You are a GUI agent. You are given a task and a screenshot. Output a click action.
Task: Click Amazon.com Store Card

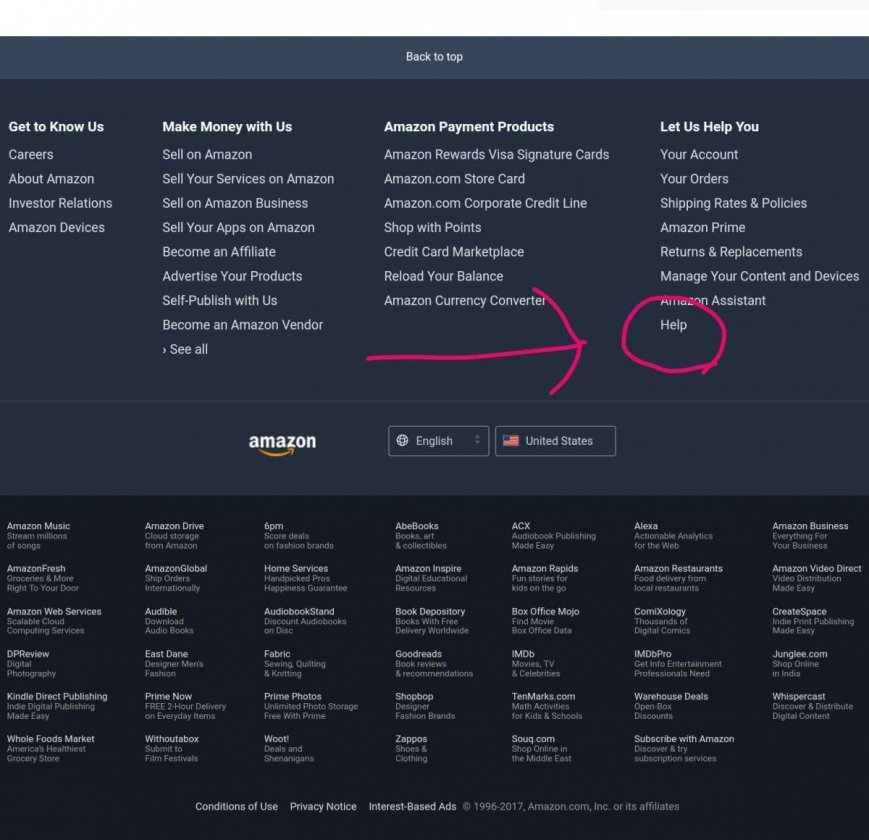coord(454,179)
